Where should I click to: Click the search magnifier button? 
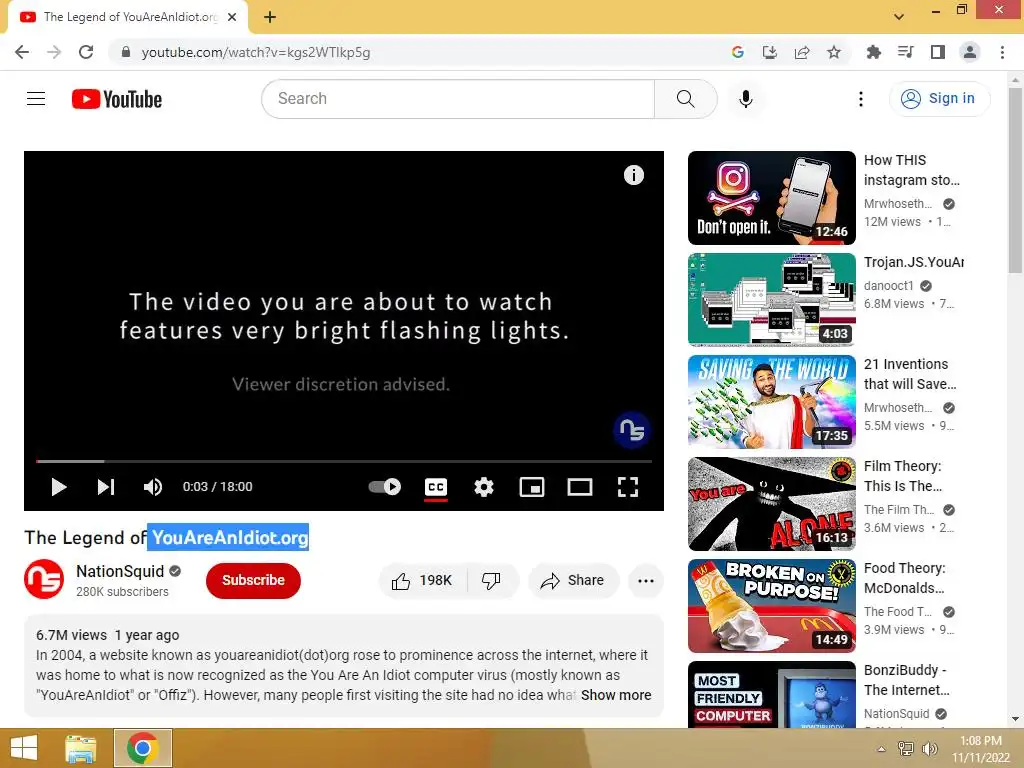tap(685, 99)
